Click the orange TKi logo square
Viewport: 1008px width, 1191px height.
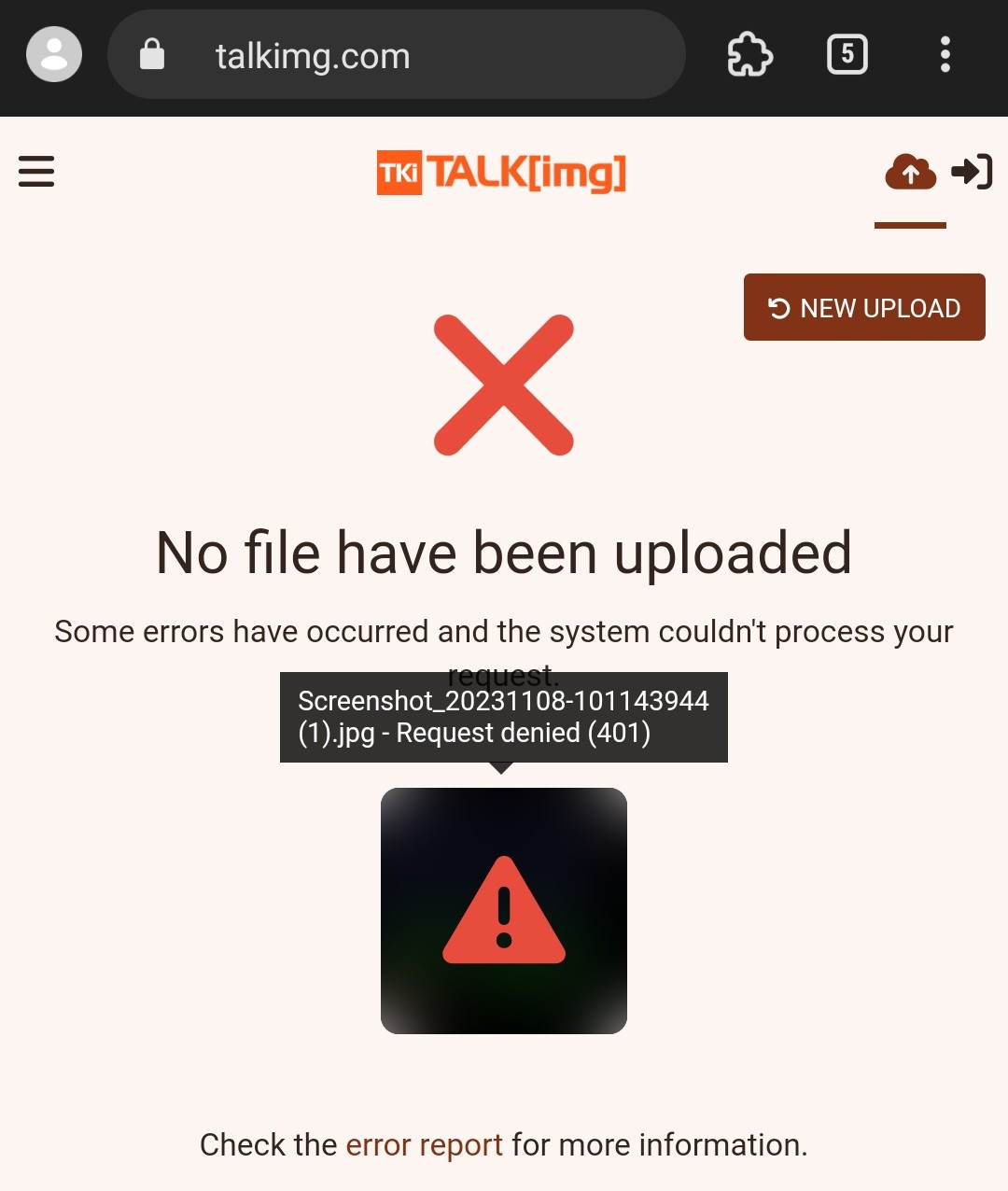(399, 173)
